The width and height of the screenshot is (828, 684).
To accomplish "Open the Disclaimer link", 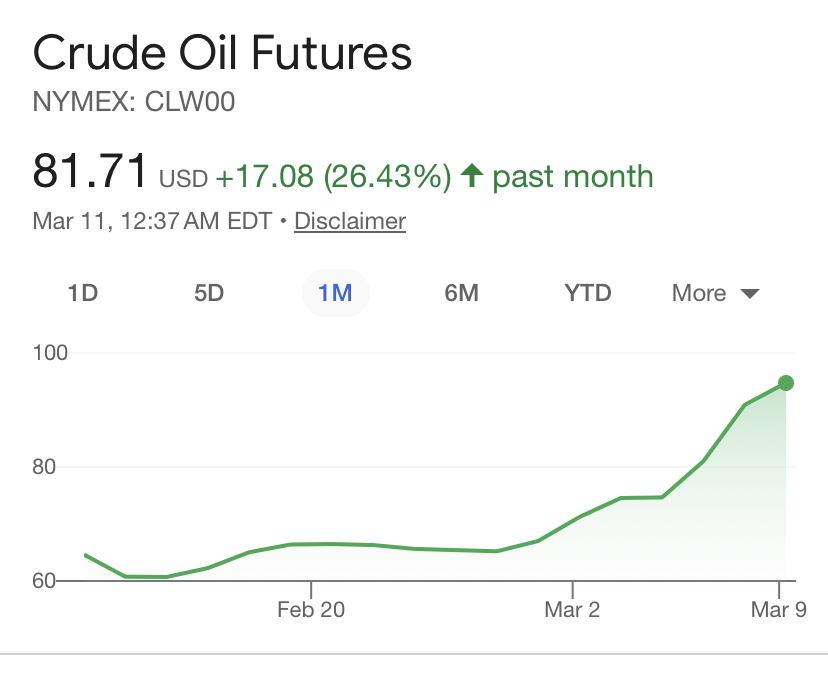I will tap(350, 221).
